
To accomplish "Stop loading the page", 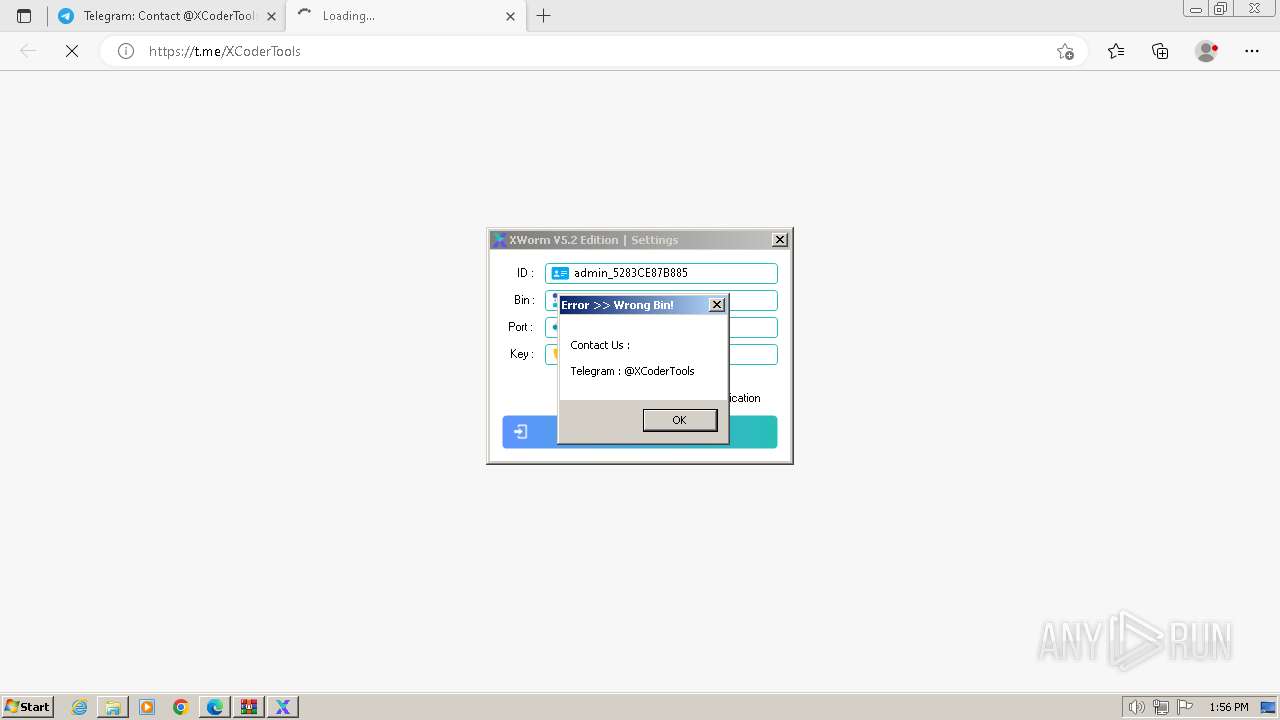I will (72, 51).
